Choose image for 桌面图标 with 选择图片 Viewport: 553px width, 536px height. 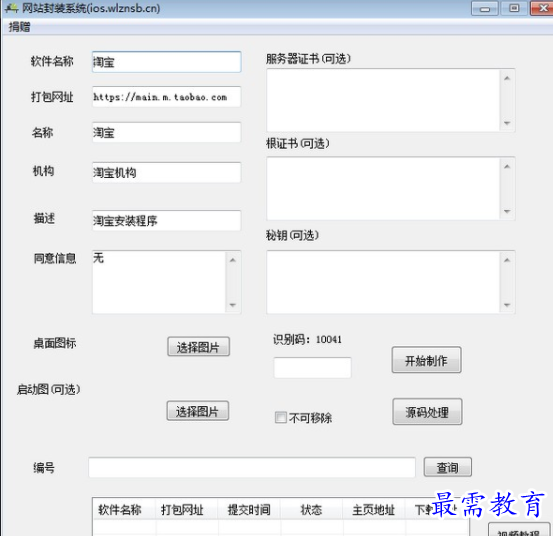[x=198, y=347]
